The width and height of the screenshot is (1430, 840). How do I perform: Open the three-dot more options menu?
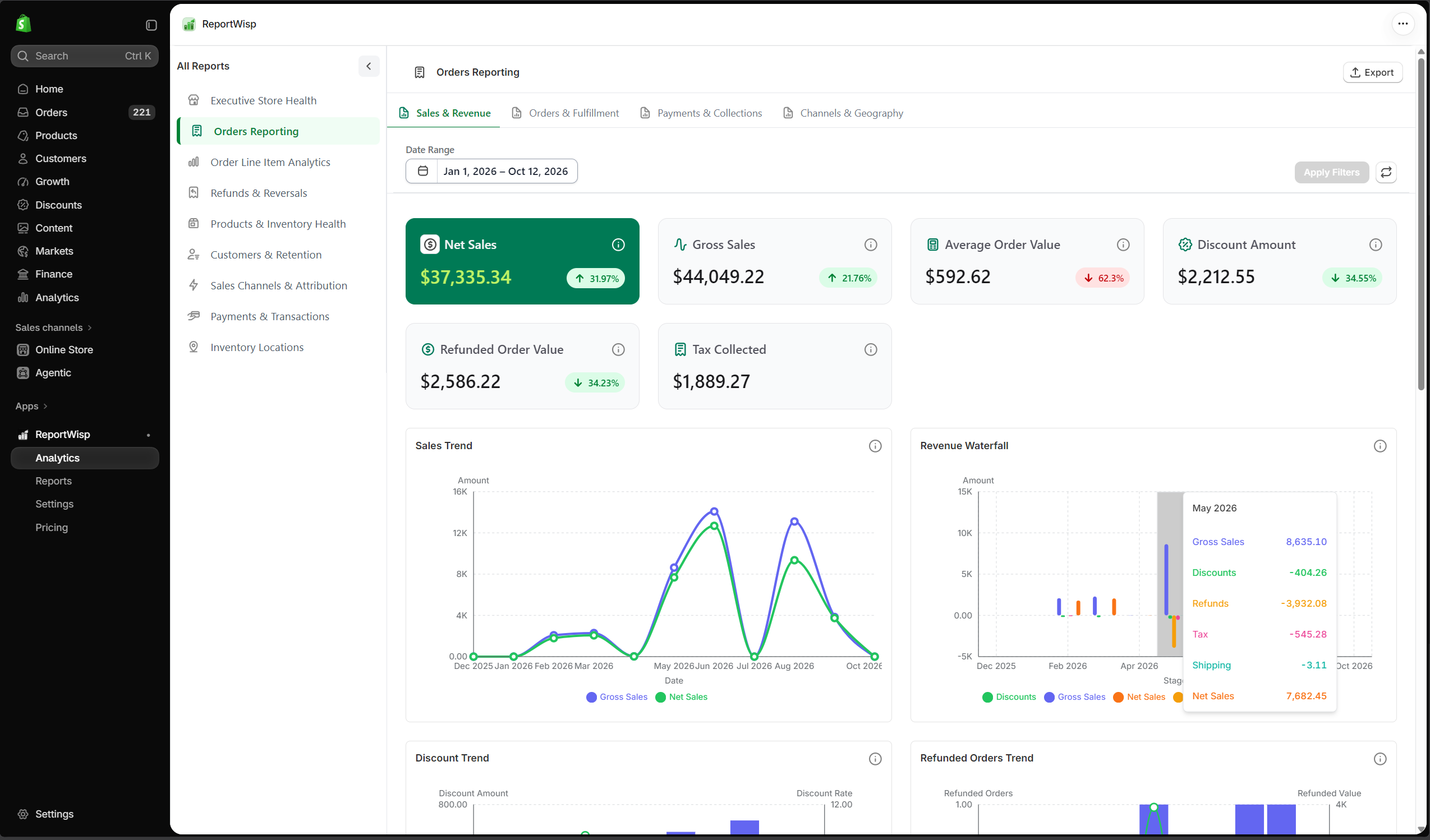[1403, 24]
